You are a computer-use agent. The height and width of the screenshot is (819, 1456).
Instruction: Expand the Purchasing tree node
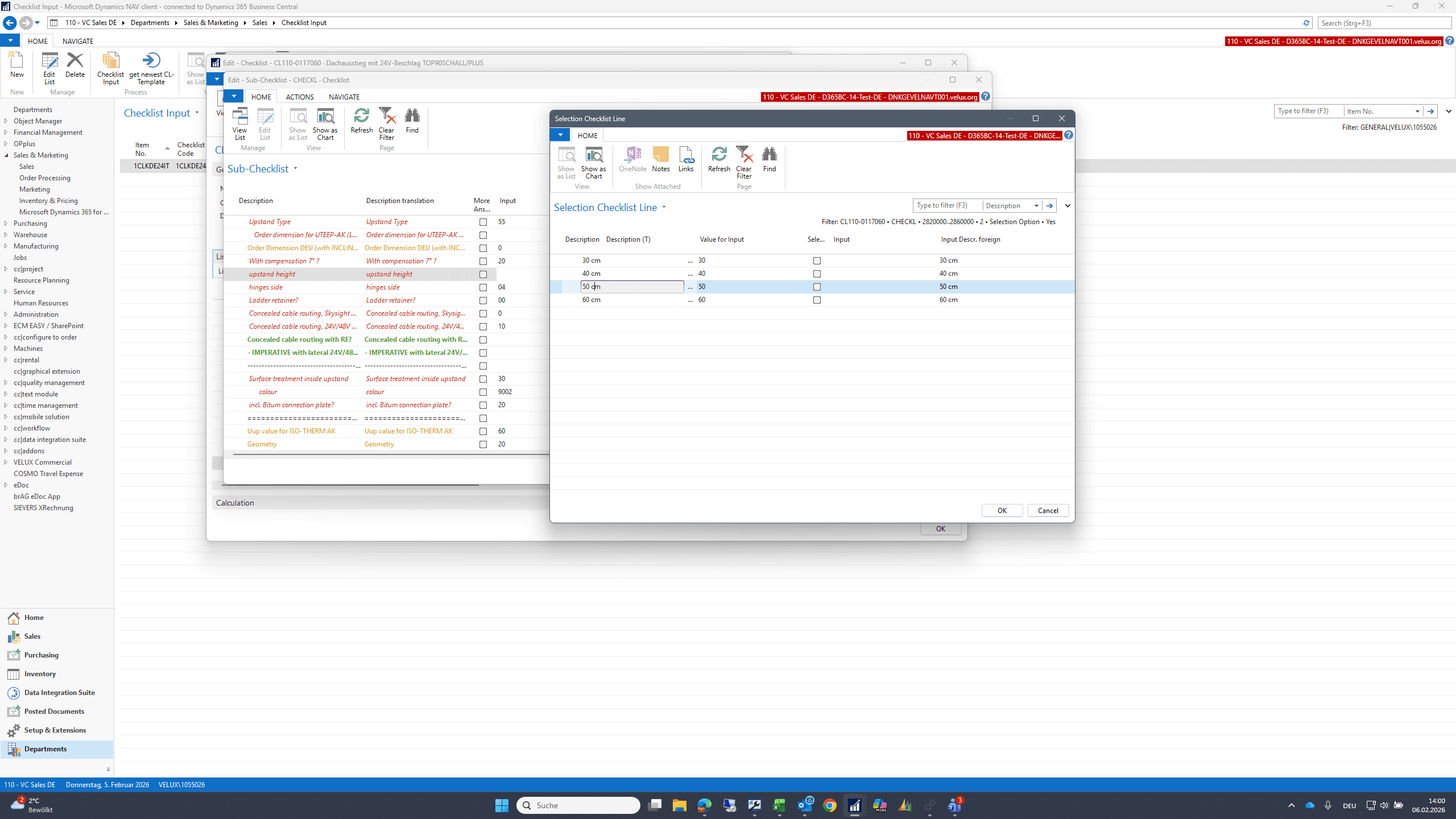coord(6,224)
